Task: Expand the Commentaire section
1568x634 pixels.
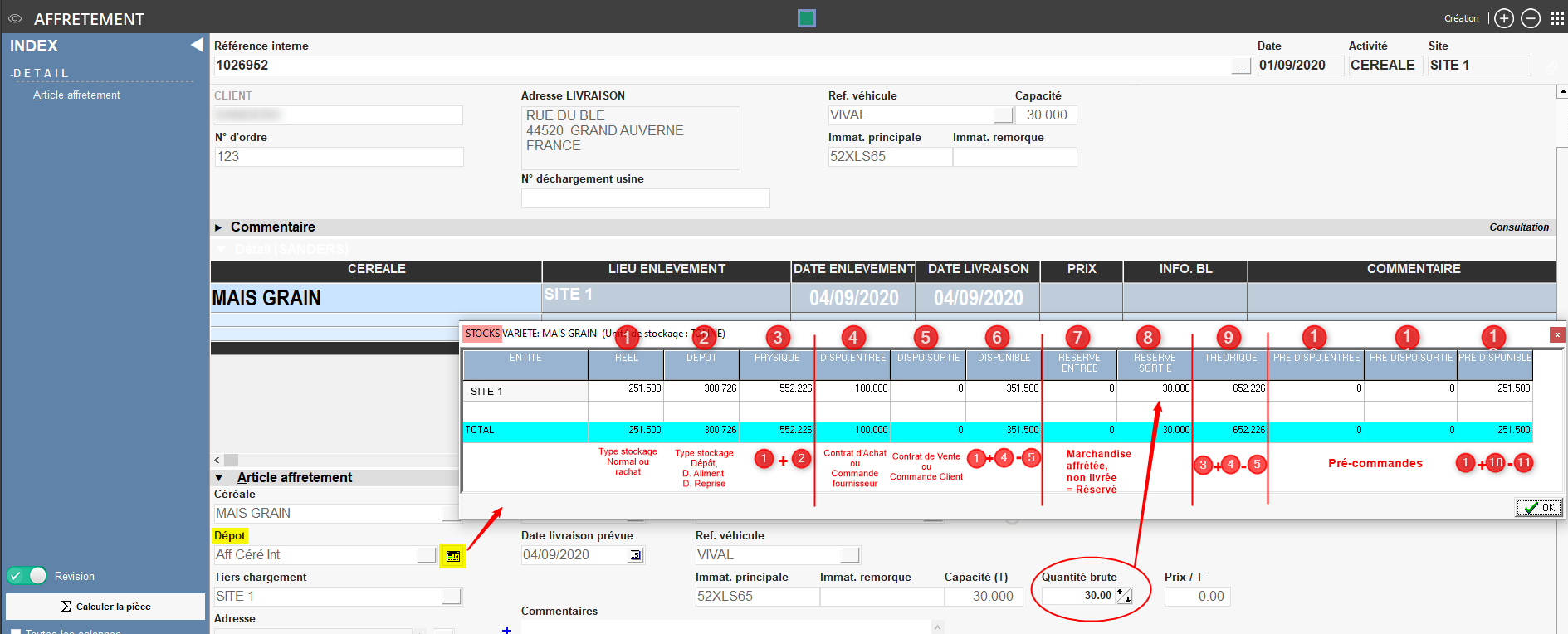Action: [x=218, y=227]
